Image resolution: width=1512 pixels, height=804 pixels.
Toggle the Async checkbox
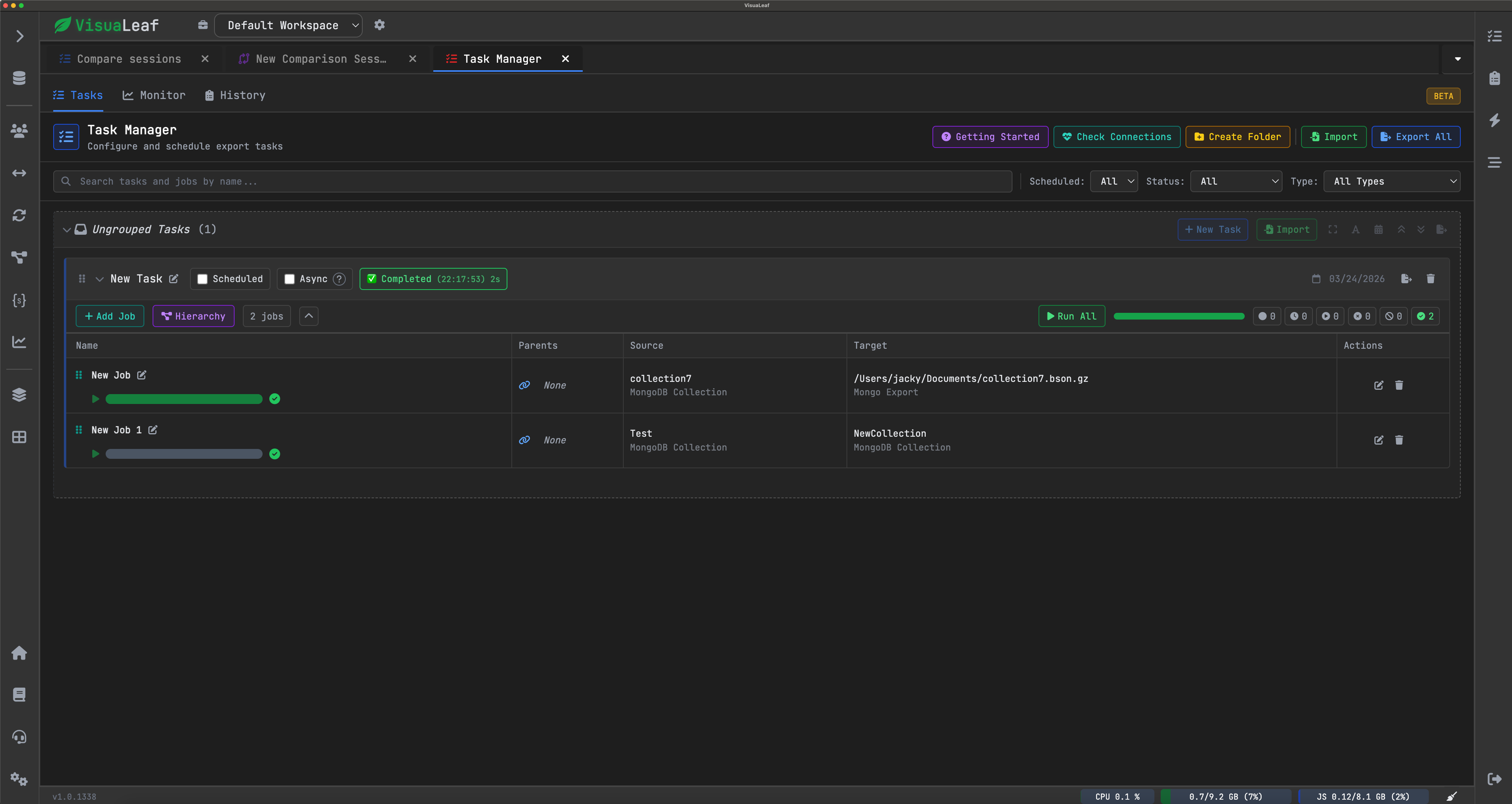(x=289, y=279)
